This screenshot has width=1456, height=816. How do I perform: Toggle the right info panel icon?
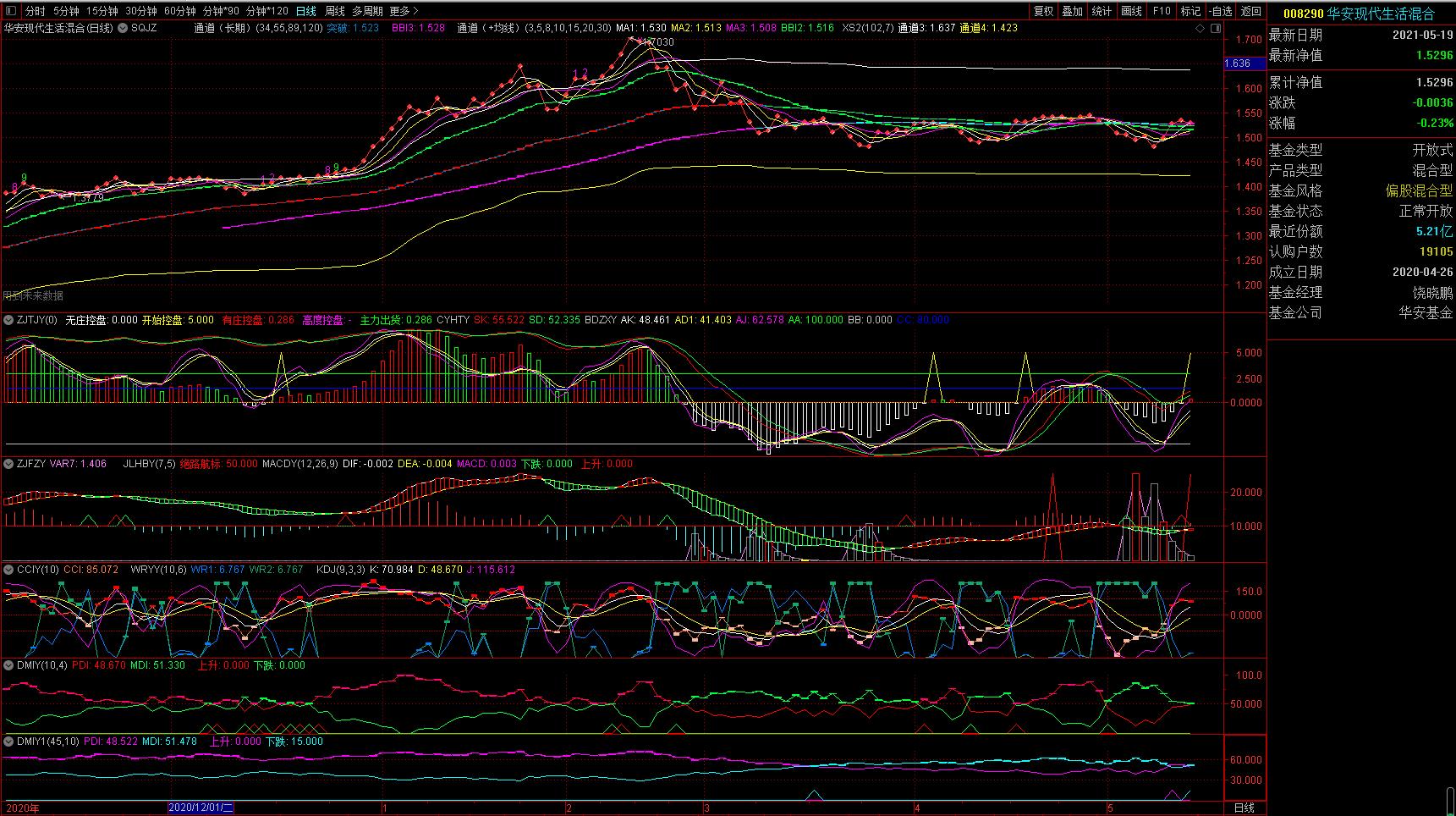pyautogui.click(x=1216, y=29)
